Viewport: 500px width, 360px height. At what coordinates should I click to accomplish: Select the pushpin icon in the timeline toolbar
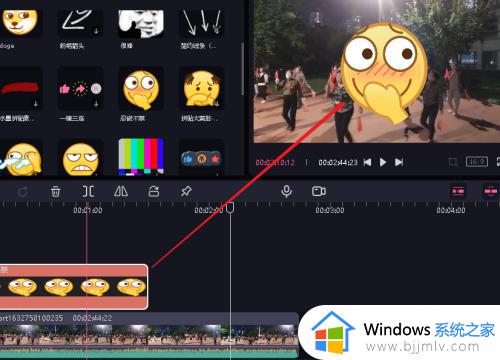click(186, 191)
